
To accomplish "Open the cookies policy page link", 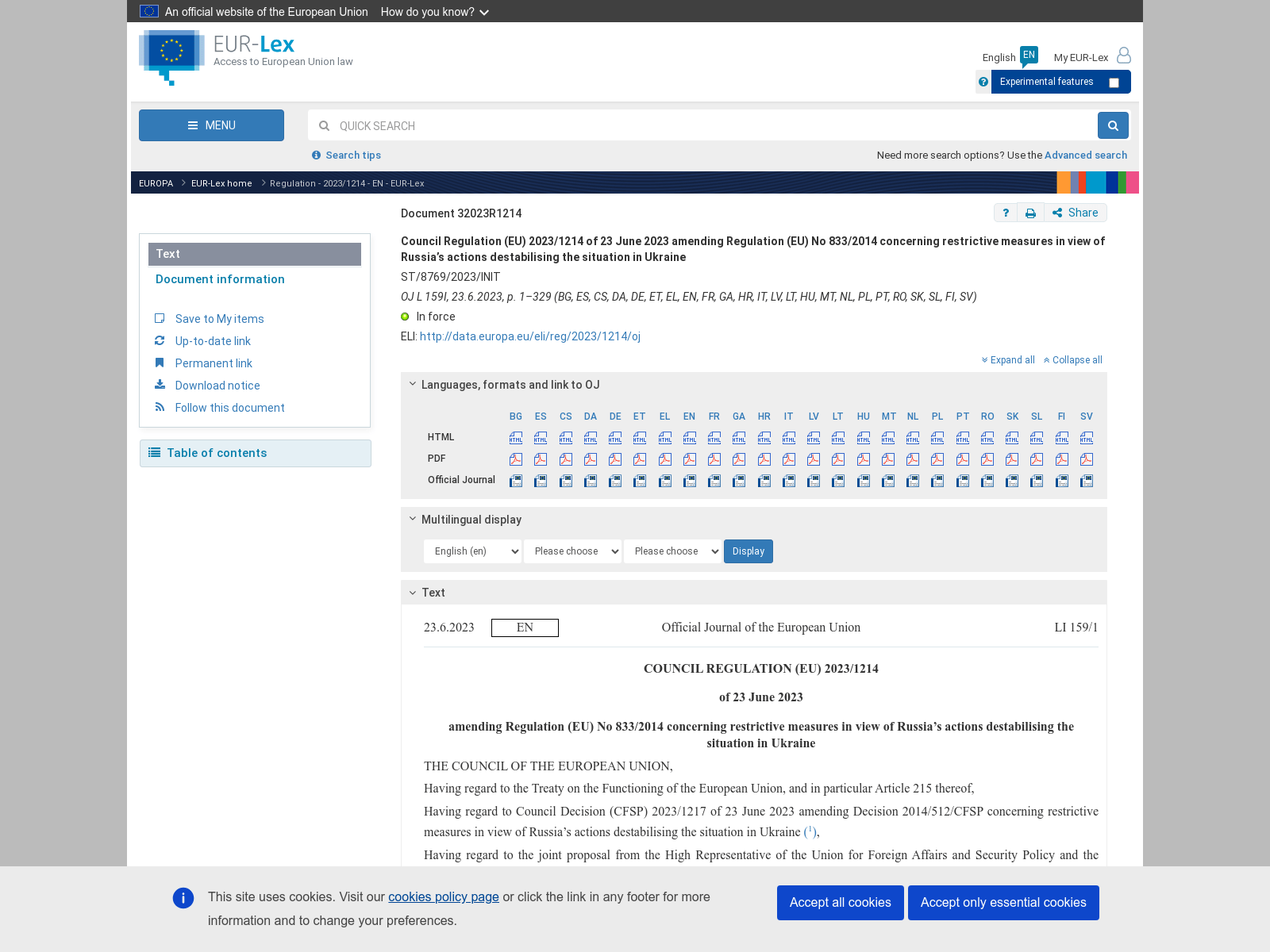I will (444, 896).
